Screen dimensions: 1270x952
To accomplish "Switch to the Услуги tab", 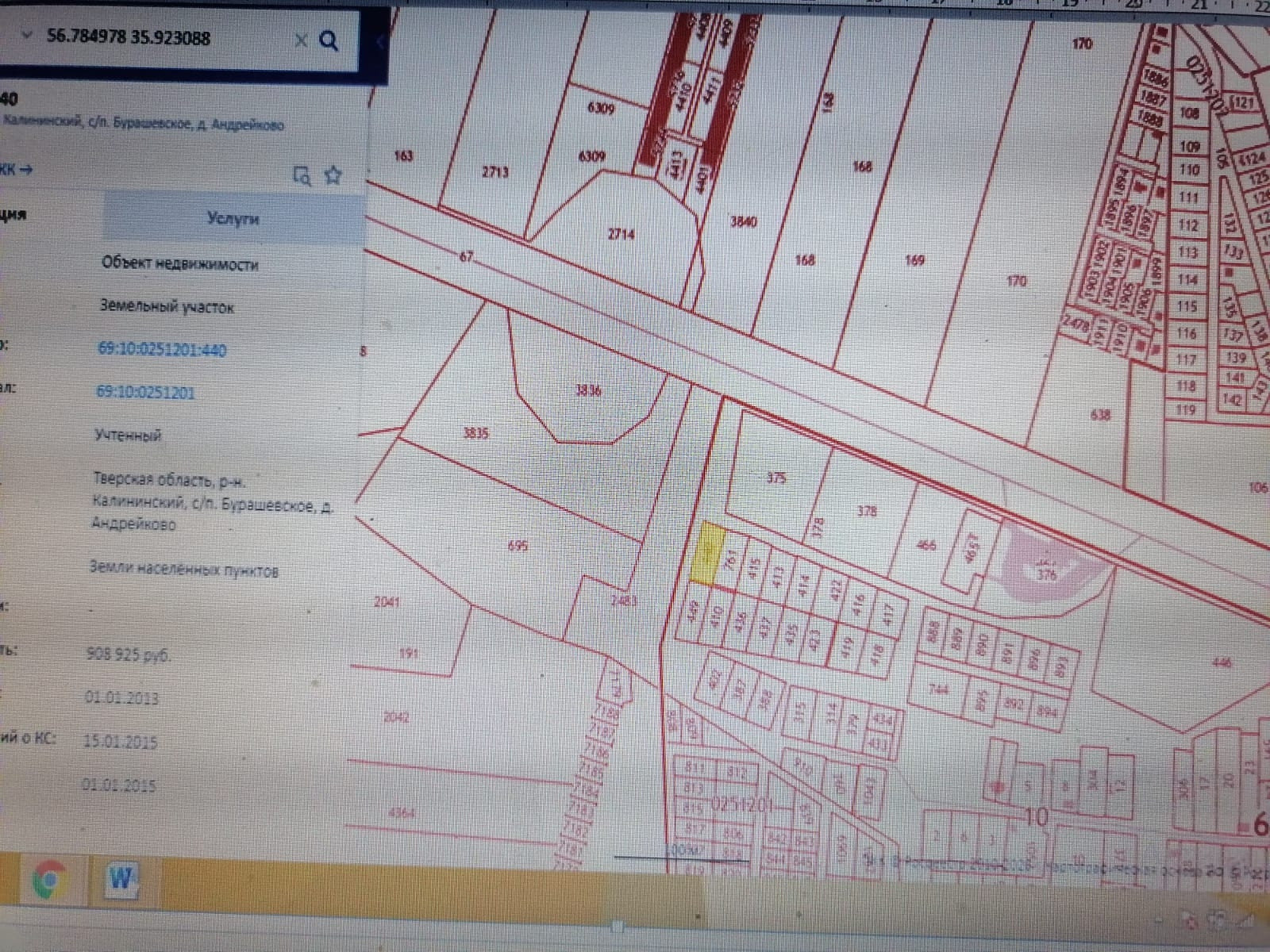I will tap(233, 218).
